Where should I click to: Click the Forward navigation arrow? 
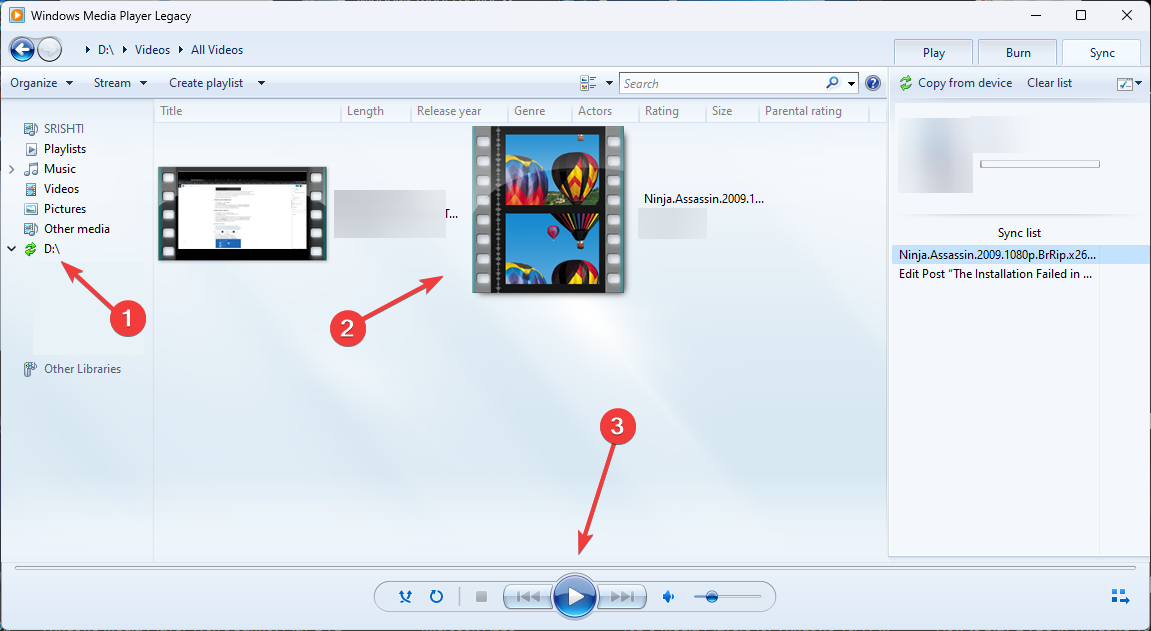click(x=50, y=50)
